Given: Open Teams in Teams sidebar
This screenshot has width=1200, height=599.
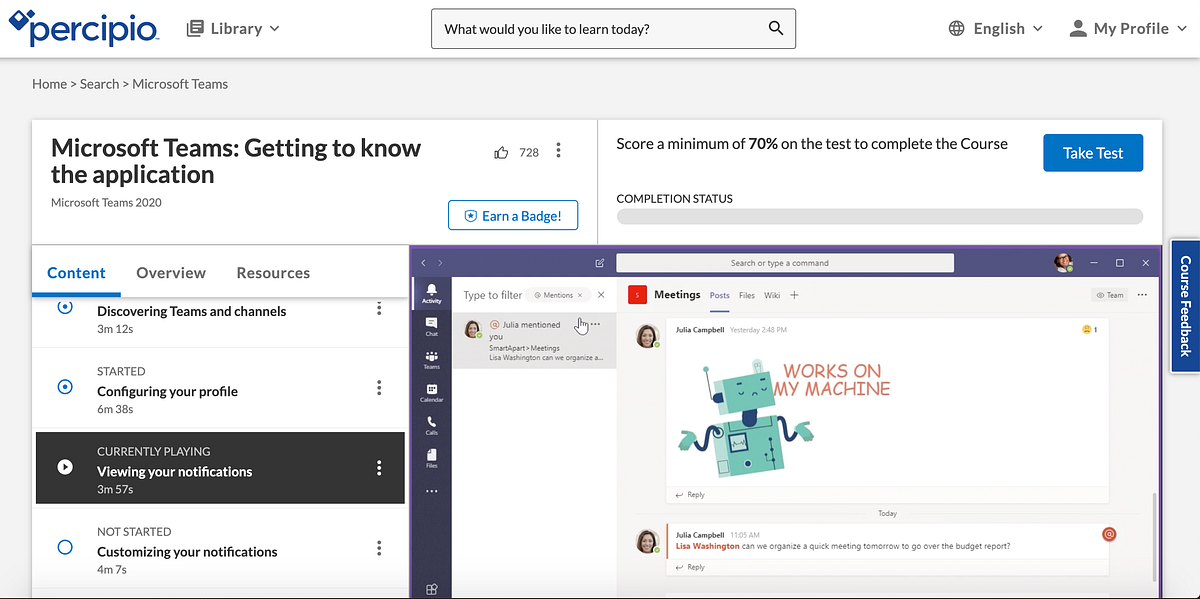Looking at the screenshot, I should (431, 360).
